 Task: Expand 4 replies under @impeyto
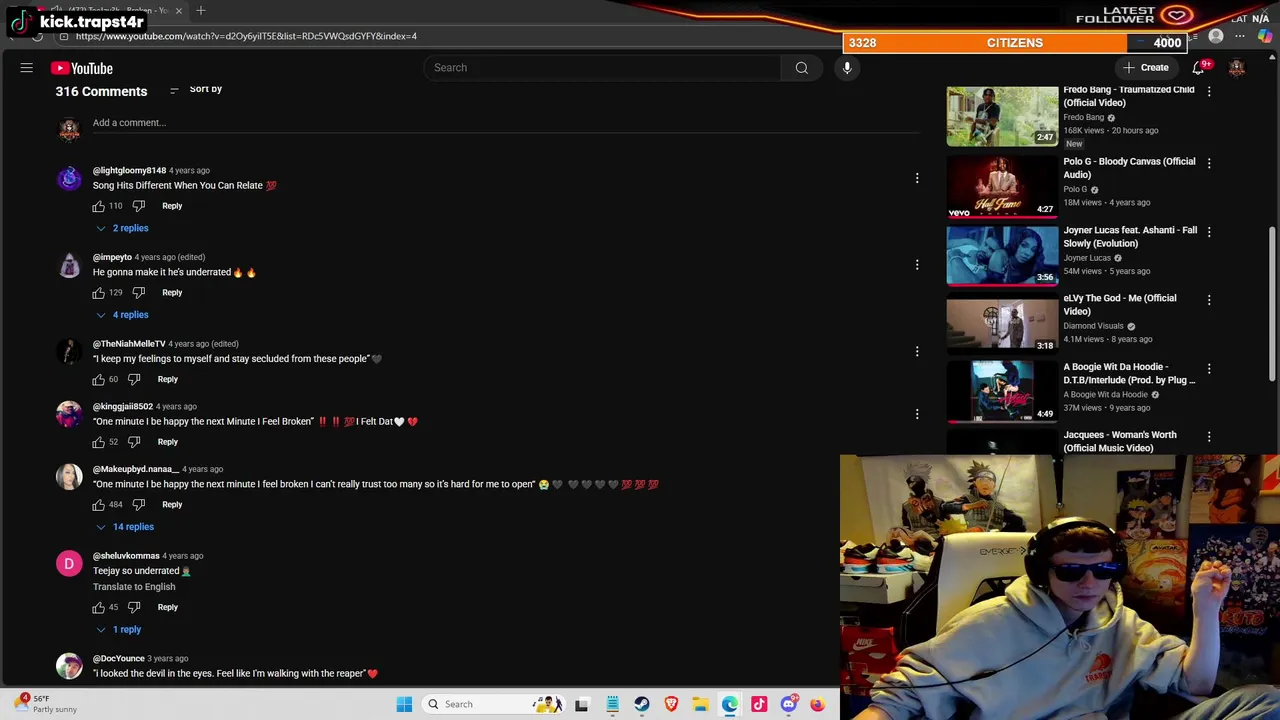coord(122,315)
